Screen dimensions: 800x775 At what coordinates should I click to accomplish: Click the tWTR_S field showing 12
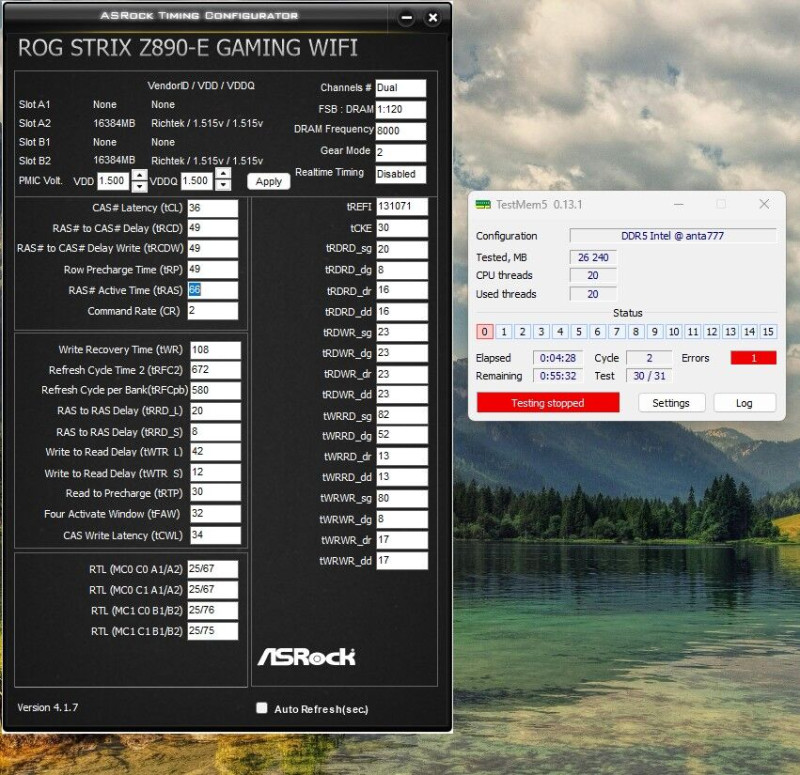[x=215, y=472]
